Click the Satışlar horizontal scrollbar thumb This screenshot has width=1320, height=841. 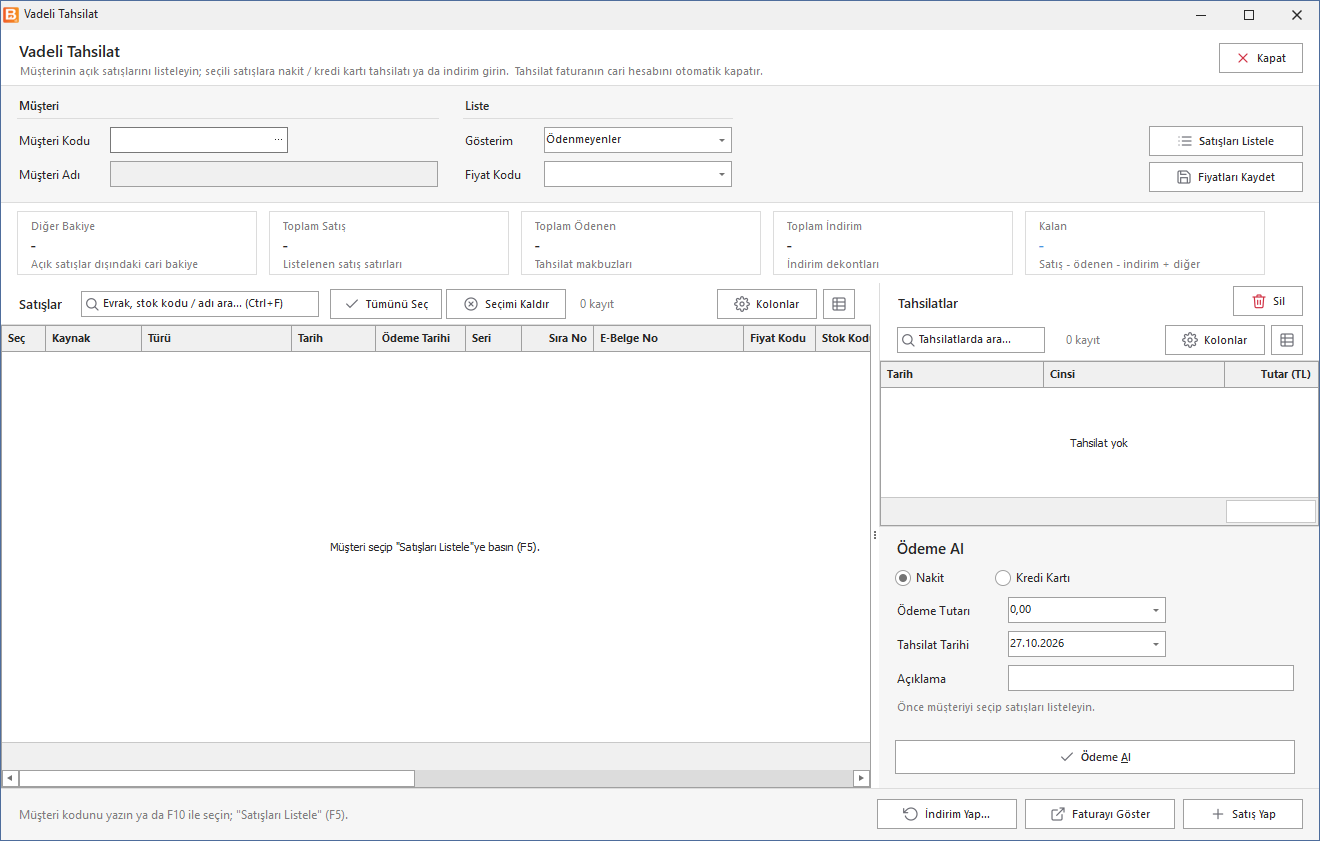[217, 778]
